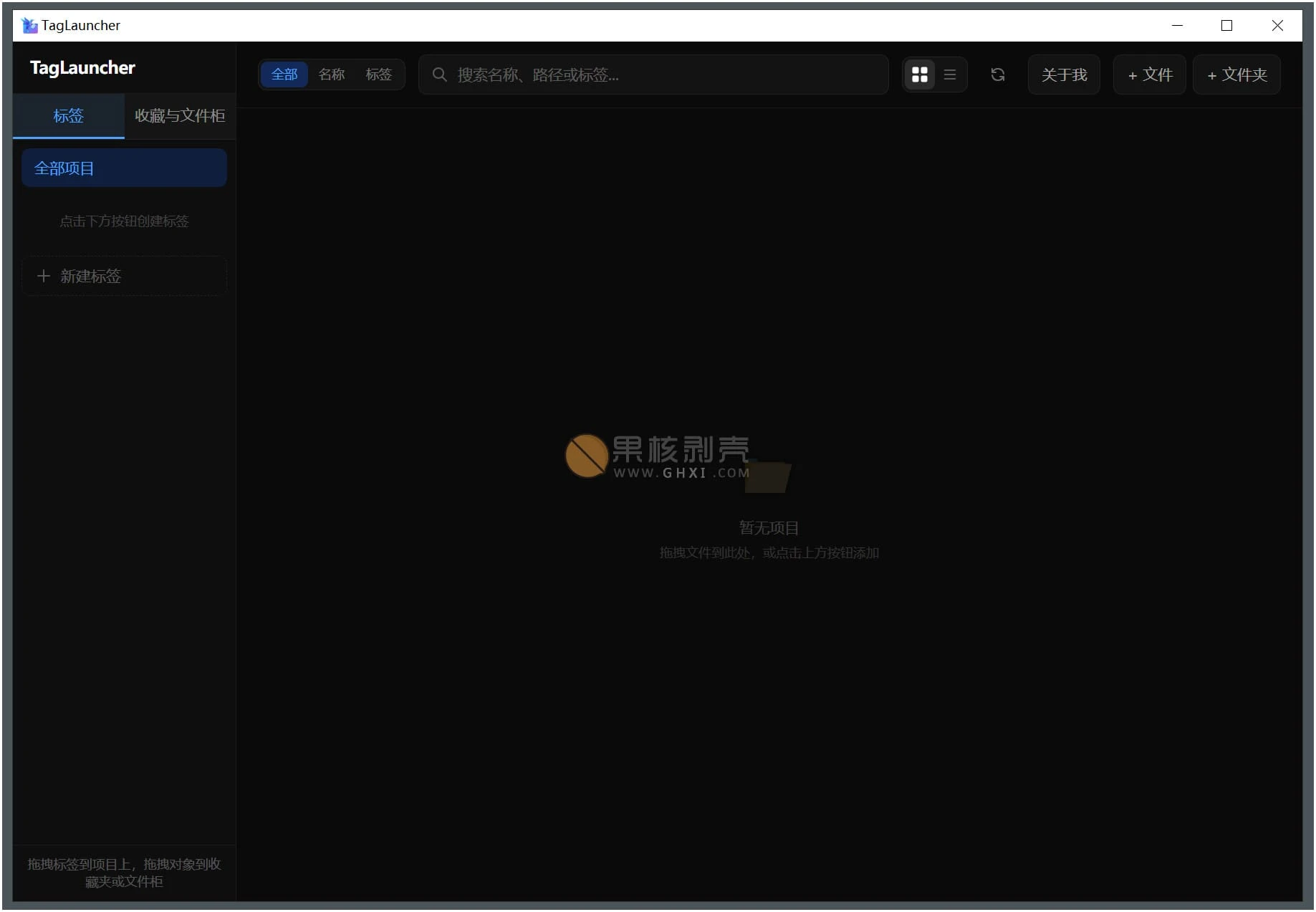Select the 标签 search filter option

pyautogui.click(x=378, y=75)
